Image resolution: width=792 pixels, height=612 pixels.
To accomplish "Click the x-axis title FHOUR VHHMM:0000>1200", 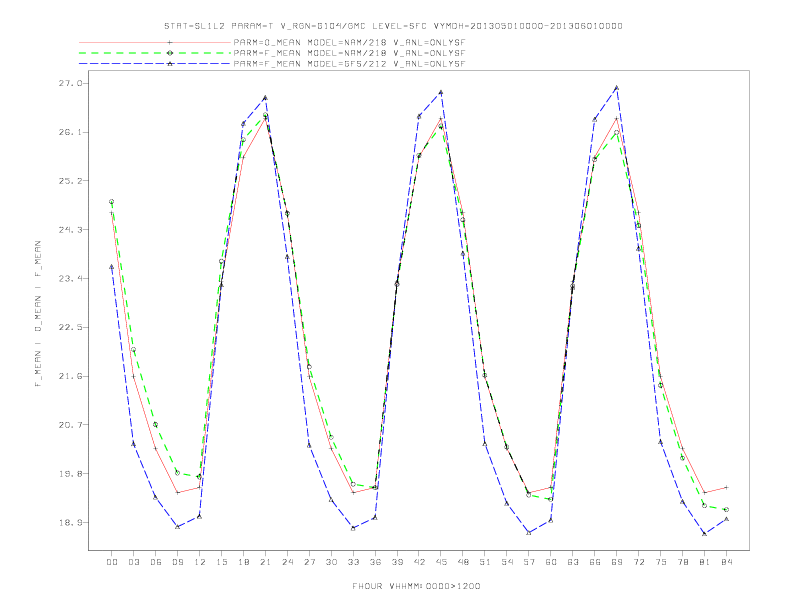I will click(x=416, y=586).
